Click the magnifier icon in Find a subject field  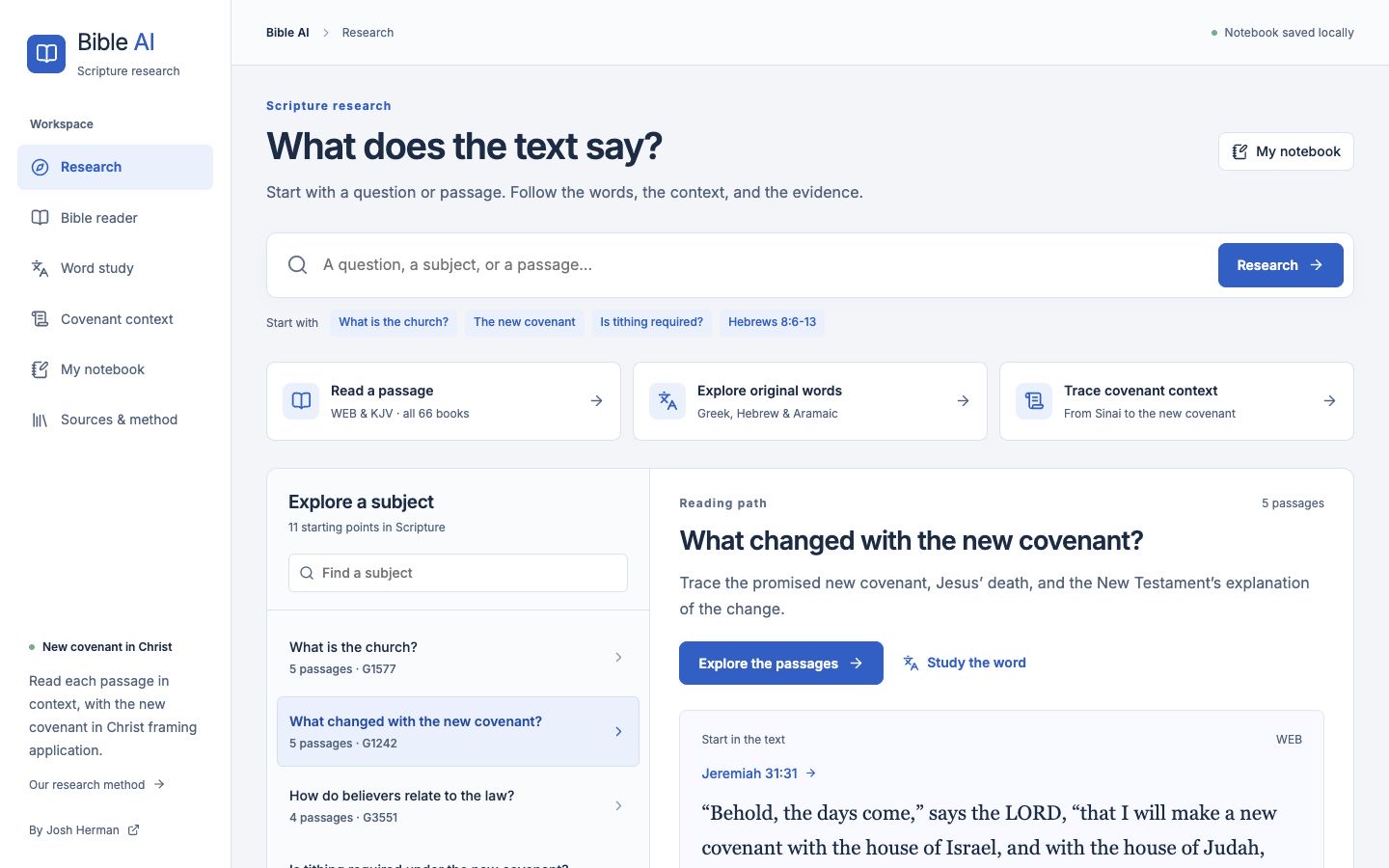(307, 573)
